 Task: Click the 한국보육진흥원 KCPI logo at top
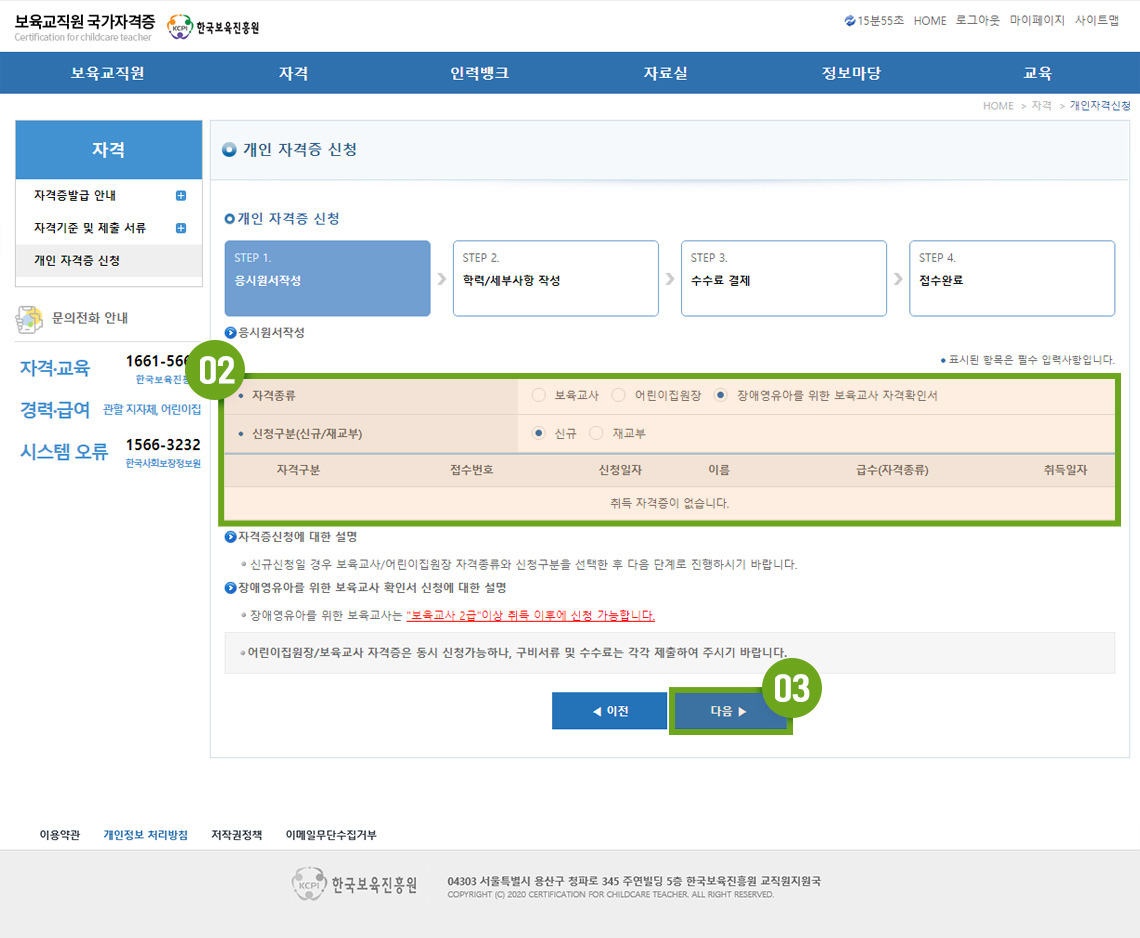[213, 27]
